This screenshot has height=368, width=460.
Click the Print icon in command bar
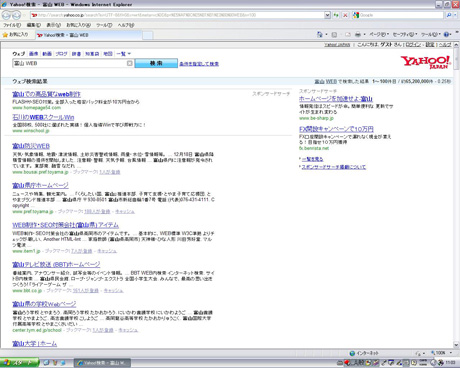point(358,34)
